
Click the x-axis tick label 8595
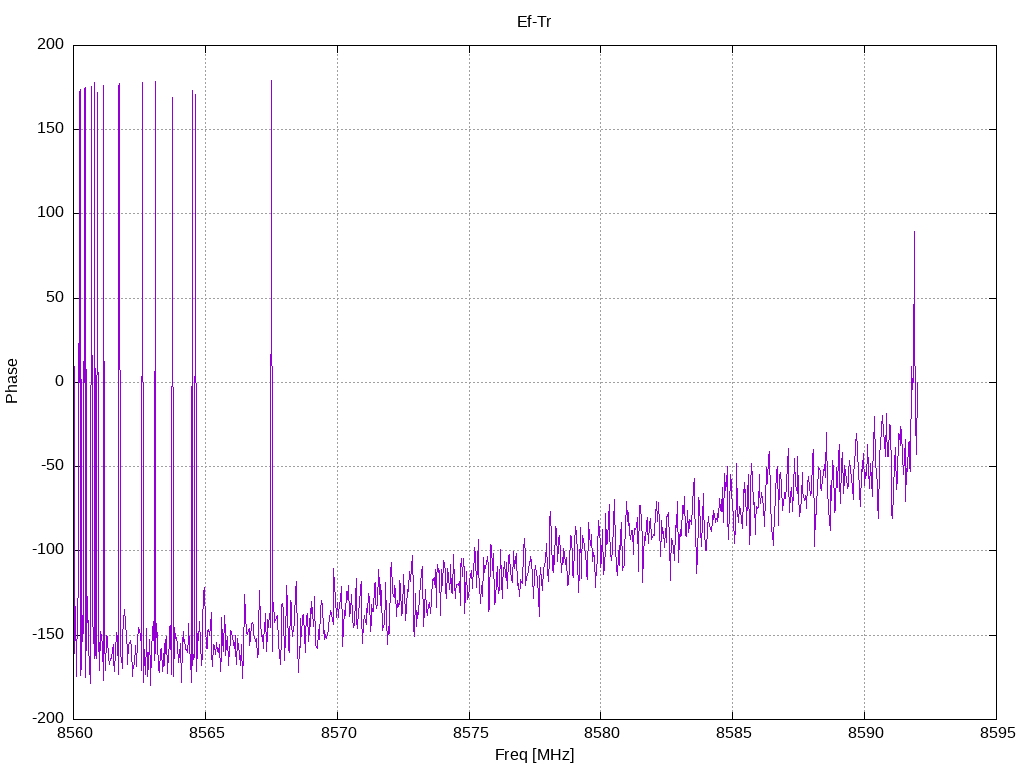click(997, 733)
